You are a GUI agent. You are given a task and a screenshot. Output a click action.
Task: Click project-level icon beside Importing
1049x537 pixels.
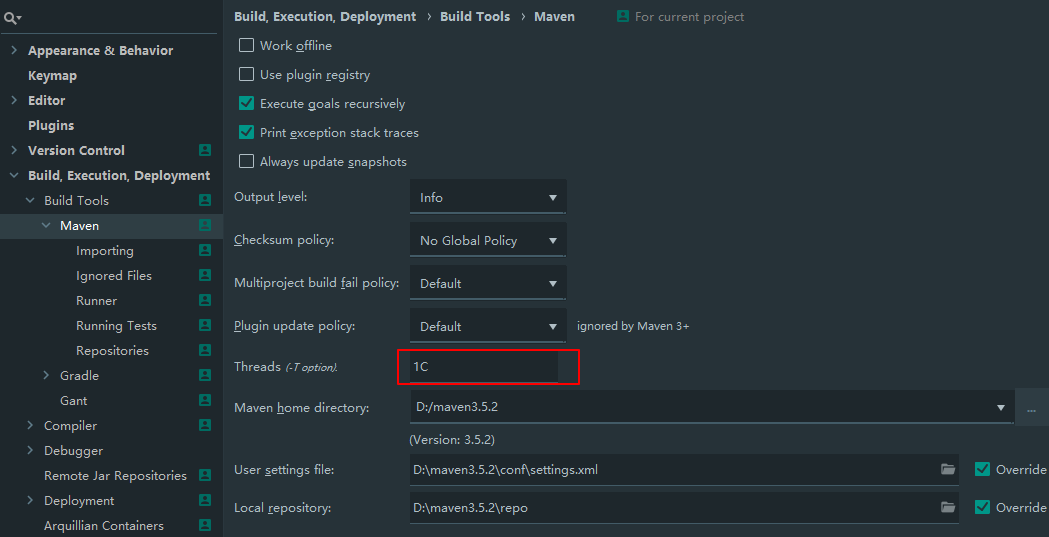[x=205, y=250]
